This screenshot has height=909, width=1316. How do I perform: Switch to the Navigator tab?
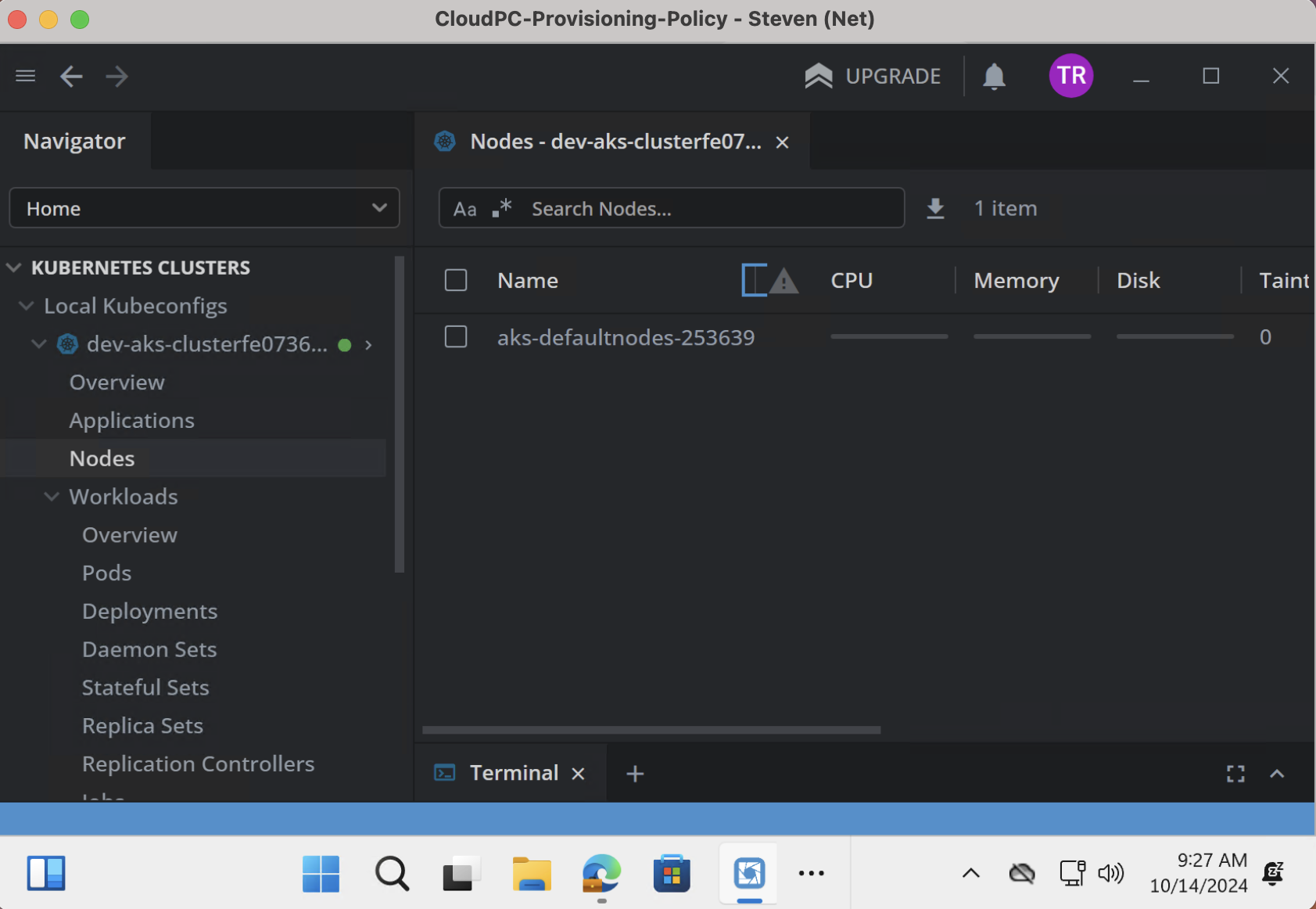(75, 141)
